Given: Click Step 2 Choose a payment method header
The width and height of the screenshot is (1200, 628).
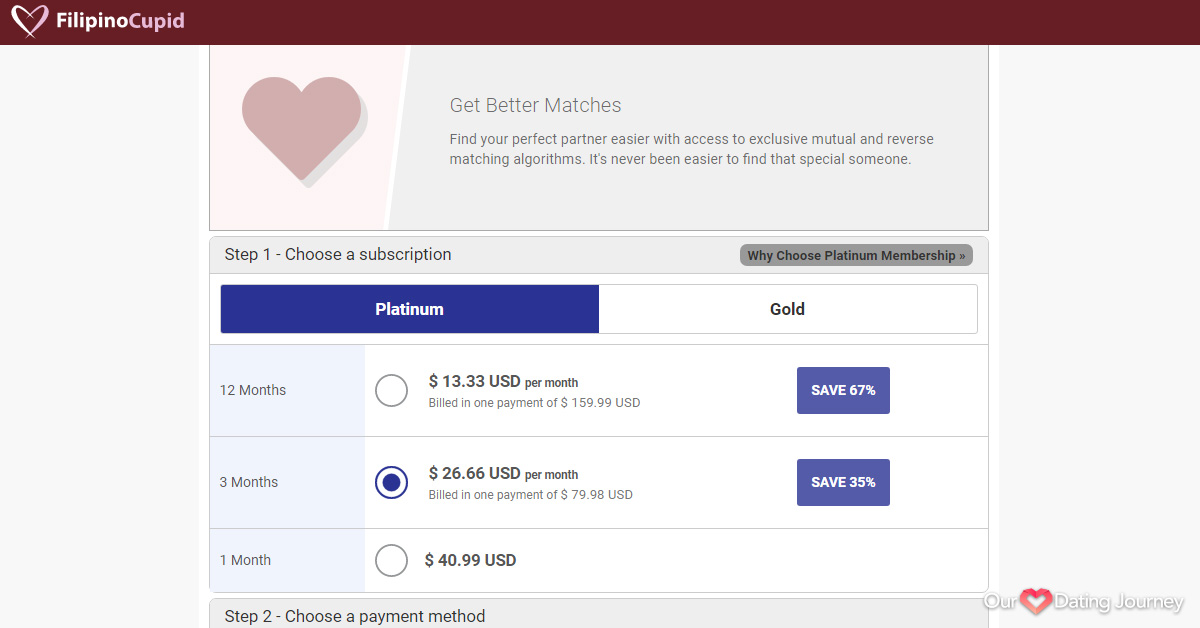Looking at the screenshot, I should point(355,616).
